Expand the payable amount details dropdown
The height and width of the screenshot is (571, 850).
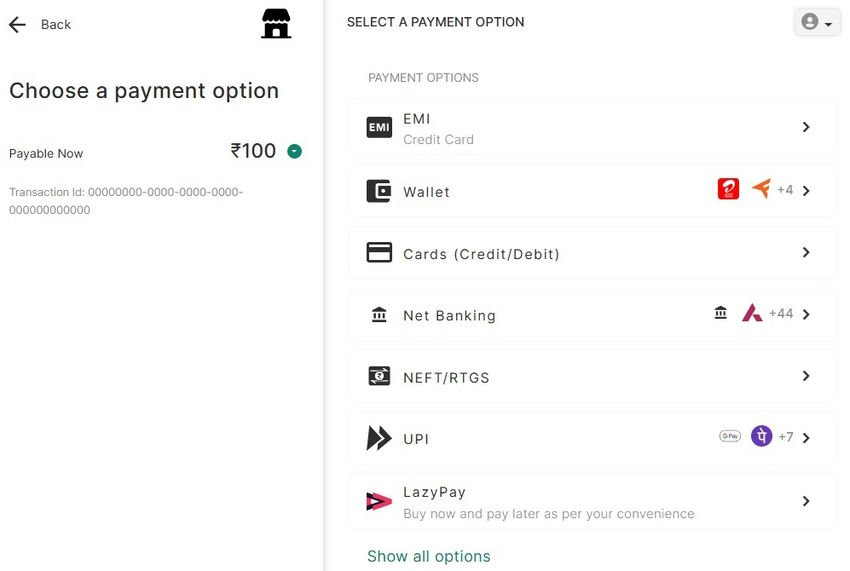pyautogui.click(x=294, y=152)
